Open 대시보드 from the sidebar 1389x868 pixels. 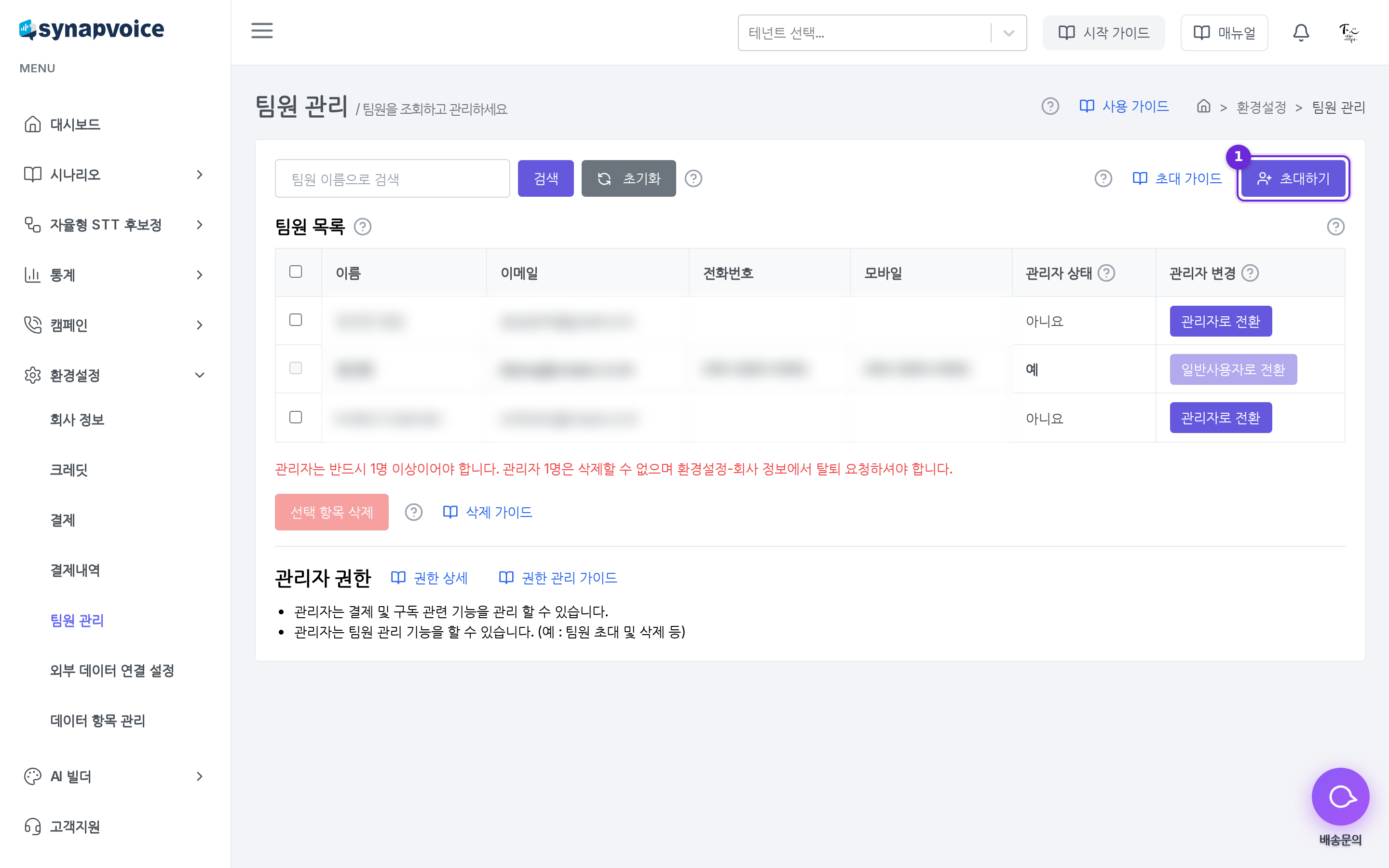click(115, 124)
